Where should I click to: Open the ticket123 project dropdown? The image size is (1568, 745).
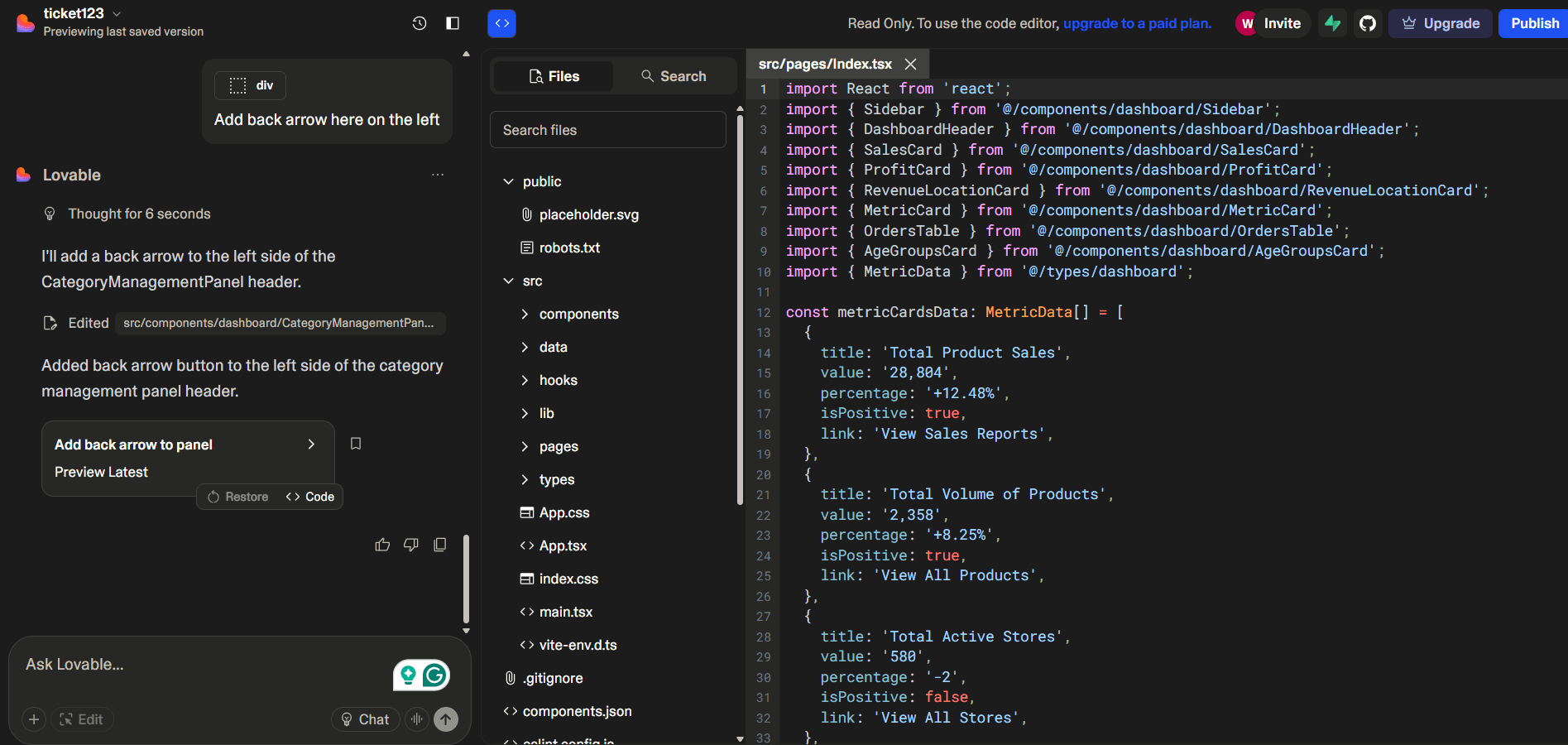tap(117, 13)
